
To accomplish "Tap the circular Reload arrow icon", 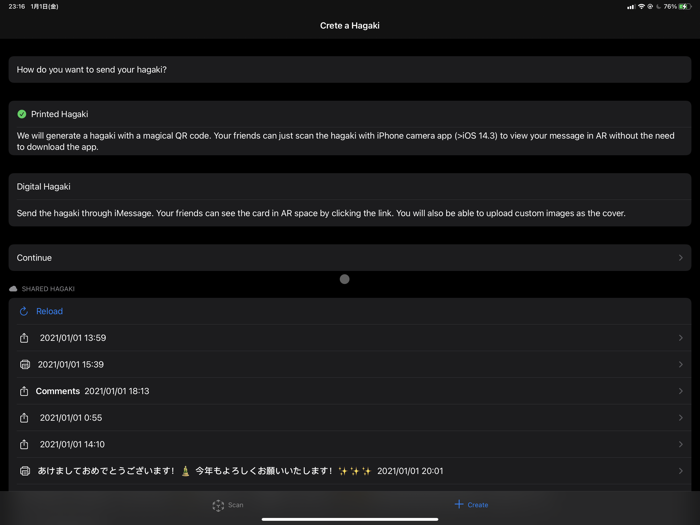I will tap(24, 311).
